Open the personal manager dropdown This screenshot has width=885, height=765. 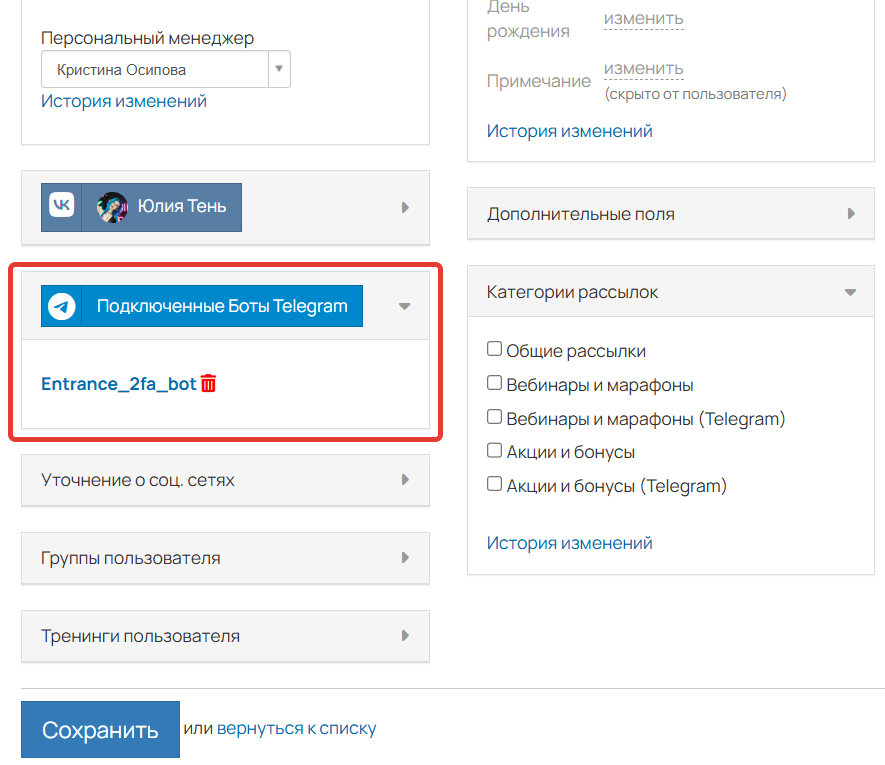coord(277,69)
